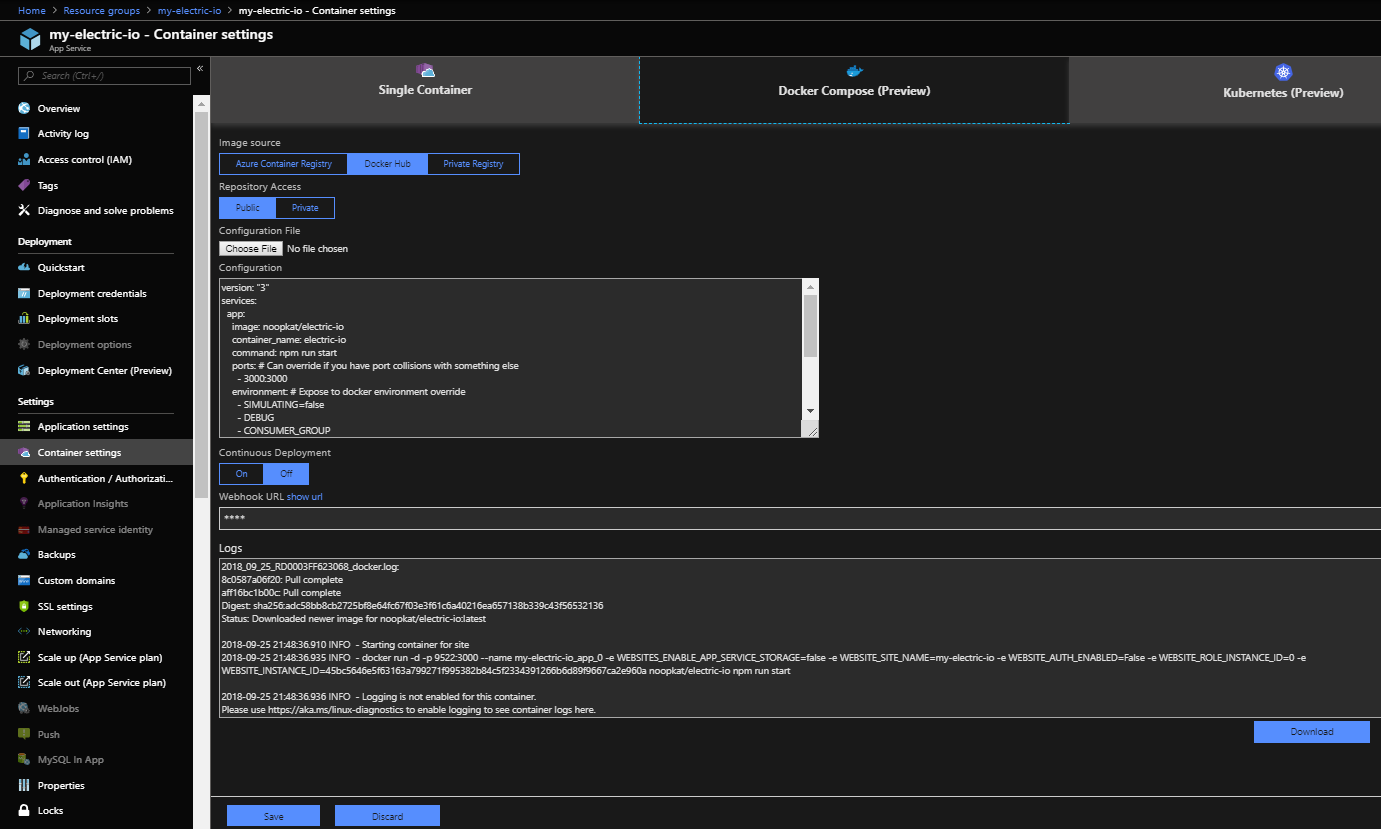Click the Webhook URL field
Screen dimensions: 1381x829
[800, 518]
